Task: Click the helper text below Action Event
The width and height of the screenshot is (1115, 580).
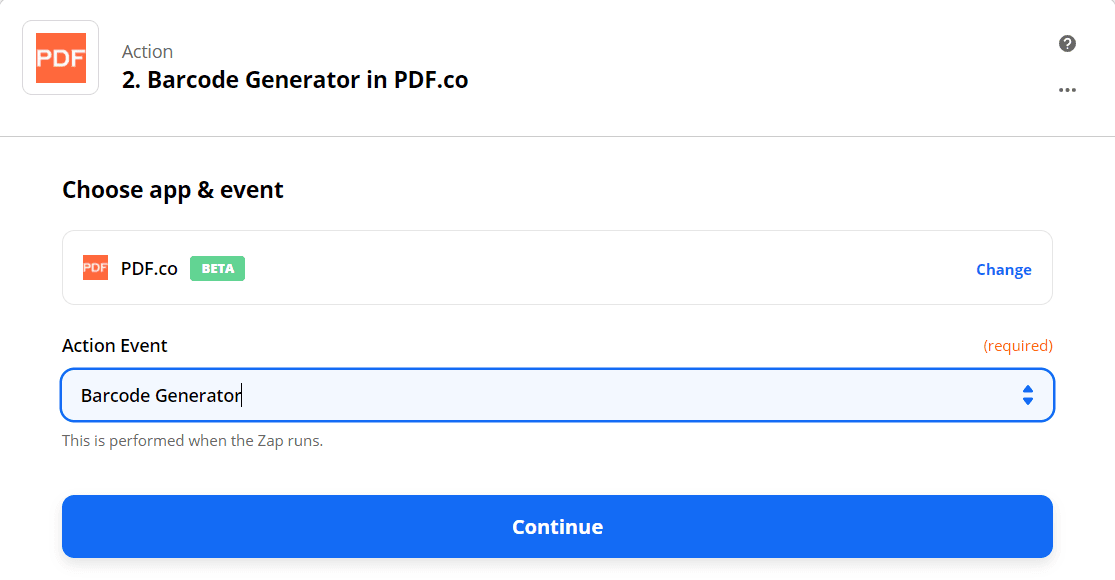Action: (192, 440)
